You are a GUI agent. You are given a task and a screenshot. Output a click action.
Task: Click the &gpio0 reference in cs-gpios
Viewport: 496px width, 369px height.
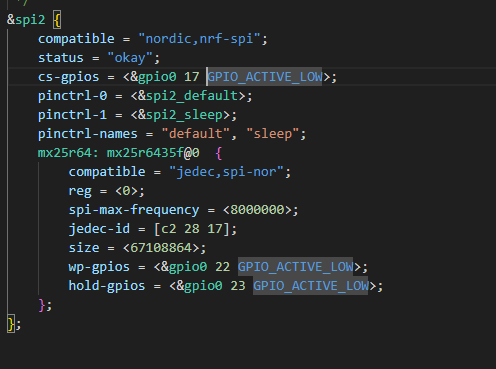153,77
